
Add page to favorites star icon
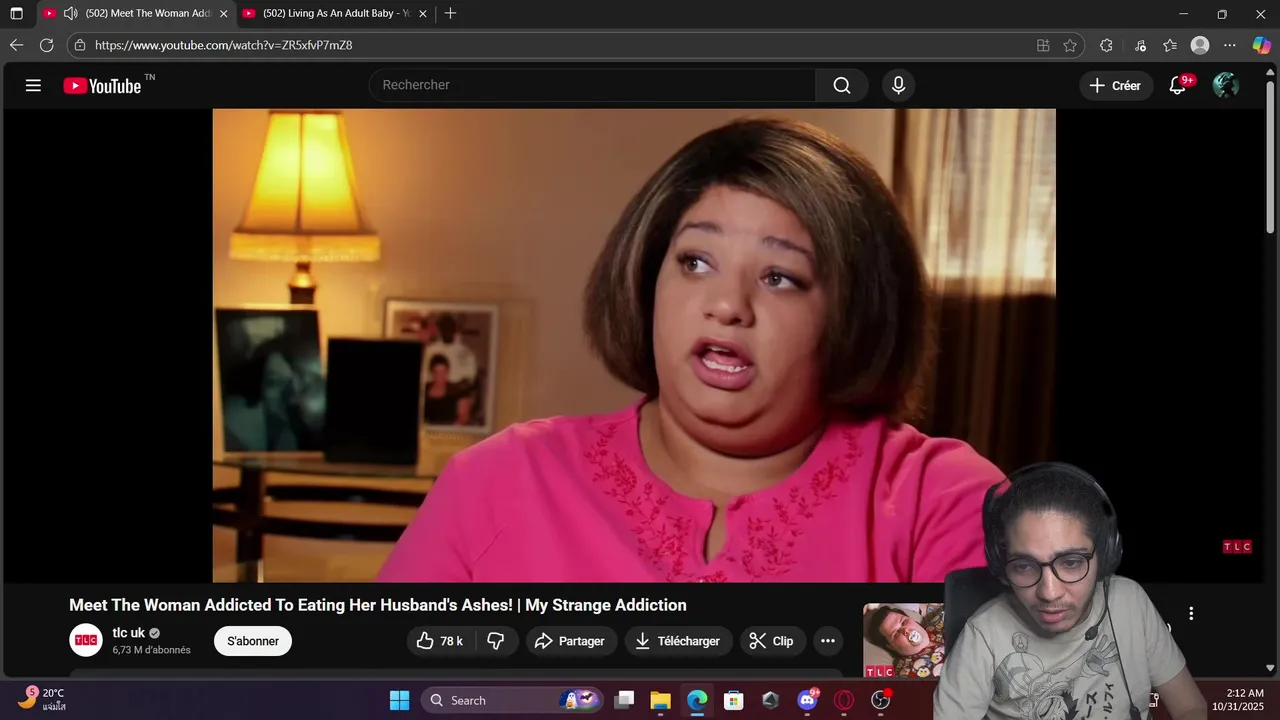pyautogui.click(x=1070, y=45)
